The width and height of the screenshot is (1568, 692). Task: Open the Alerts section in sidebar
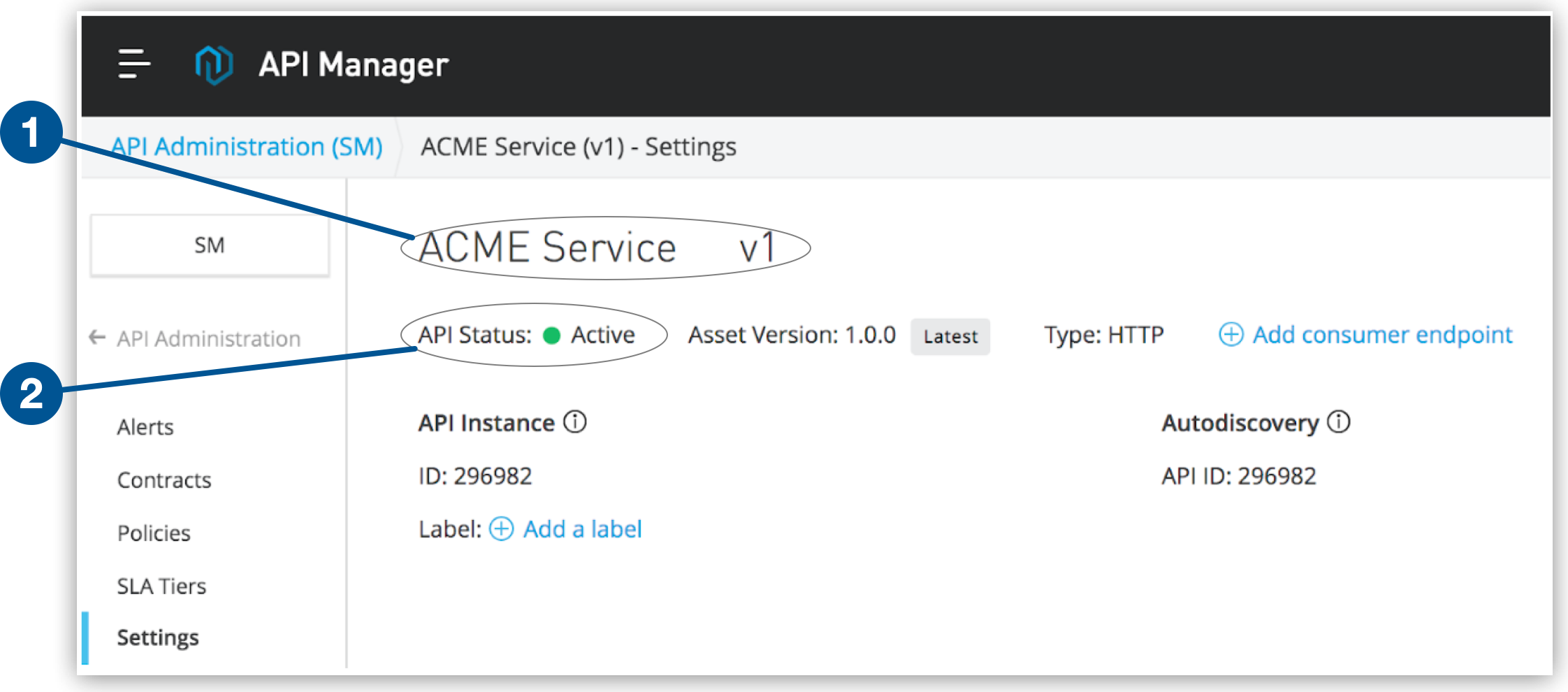[145, 427]
